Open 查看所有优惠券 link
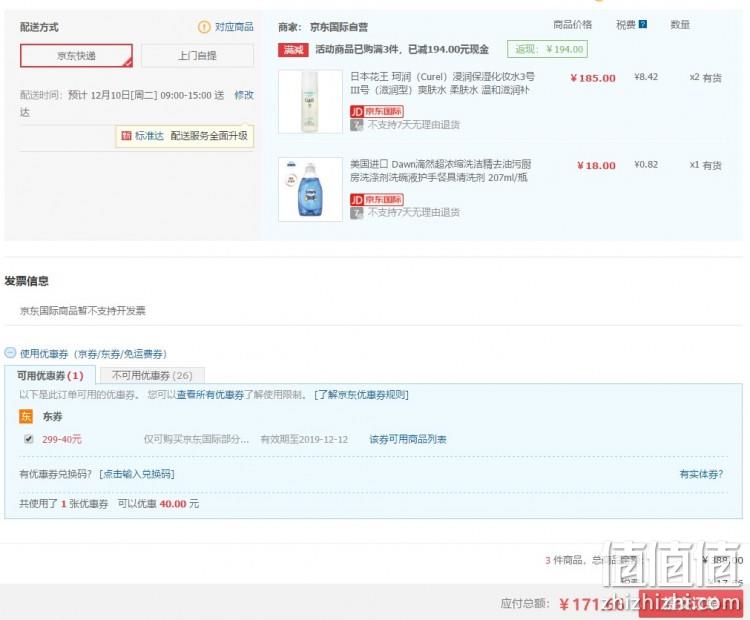Viewport: 750px width, 620px height. [x=210, y=395]
